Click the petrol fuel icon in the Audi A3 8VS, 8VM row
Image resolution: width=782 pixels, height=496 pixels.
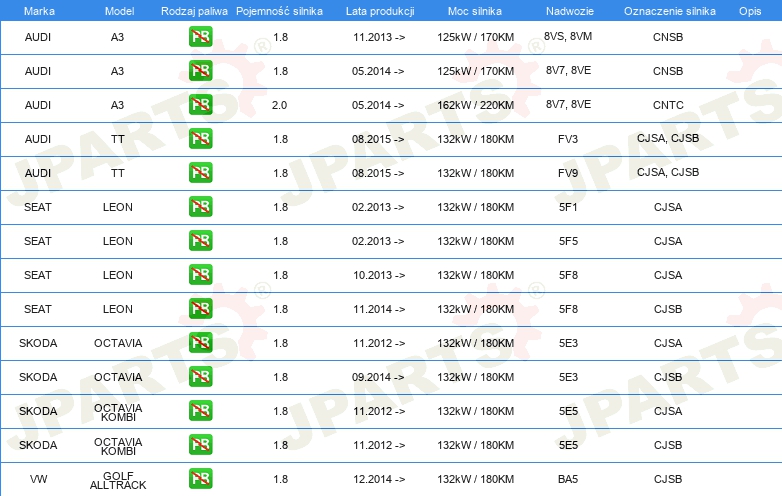point(200,36)
